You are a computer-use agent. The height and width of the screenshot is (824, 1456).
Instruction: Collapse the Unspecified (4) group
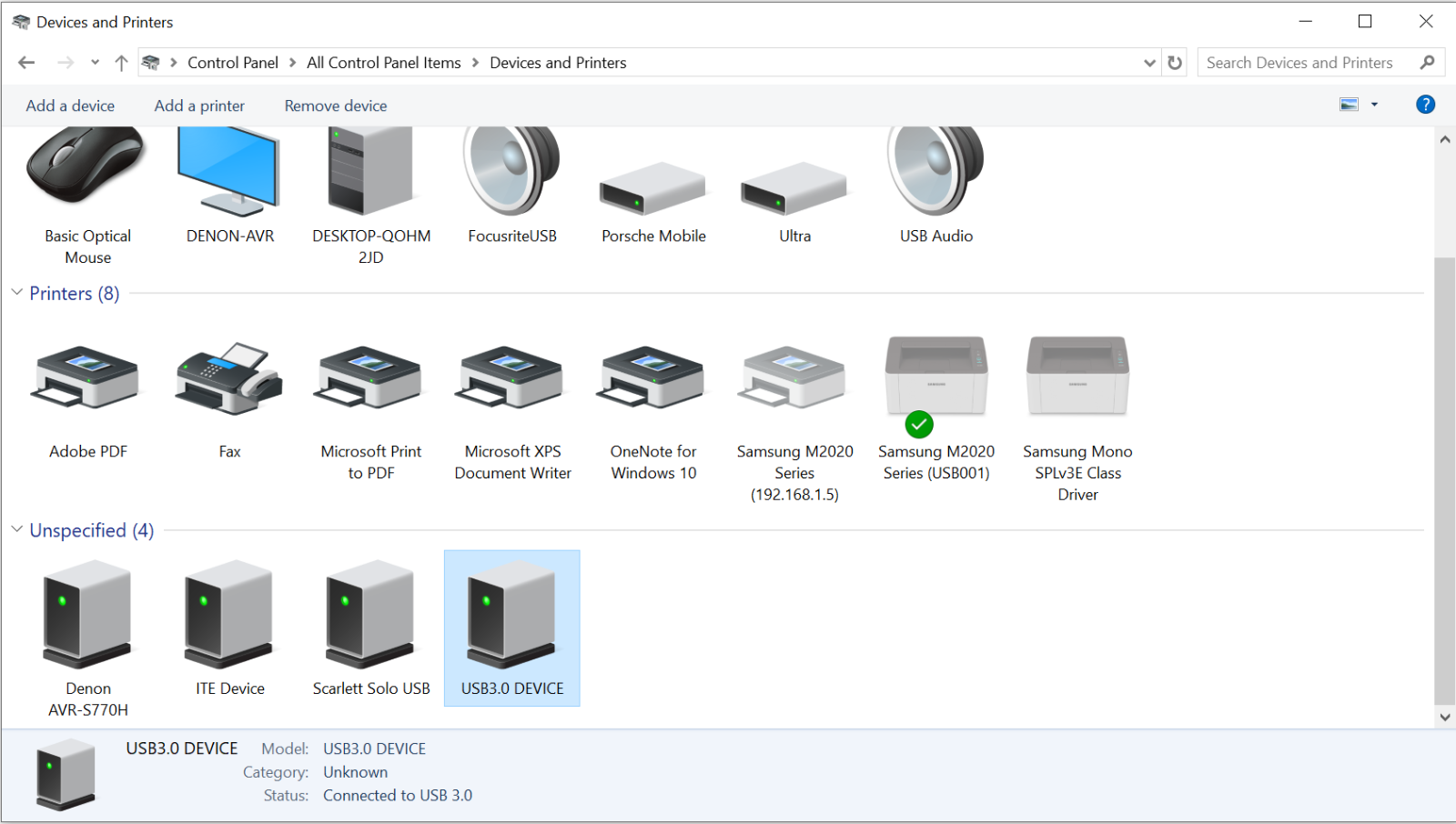pyautogui.click(x=16, y=528)
